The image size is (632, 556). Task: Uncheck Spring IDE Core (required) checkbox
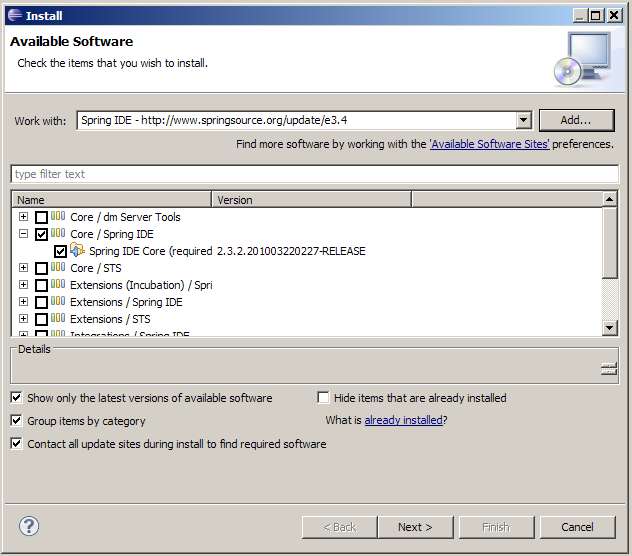(x=60, y=251)
